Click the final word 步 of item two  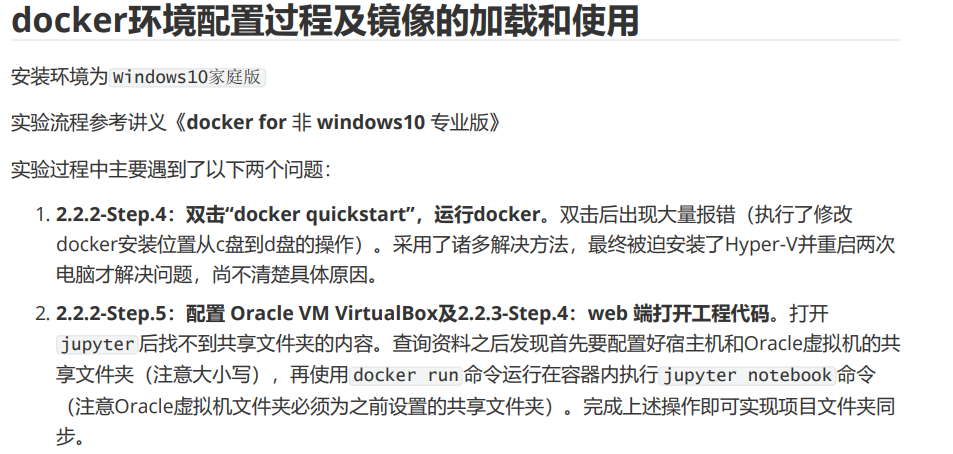66,436
